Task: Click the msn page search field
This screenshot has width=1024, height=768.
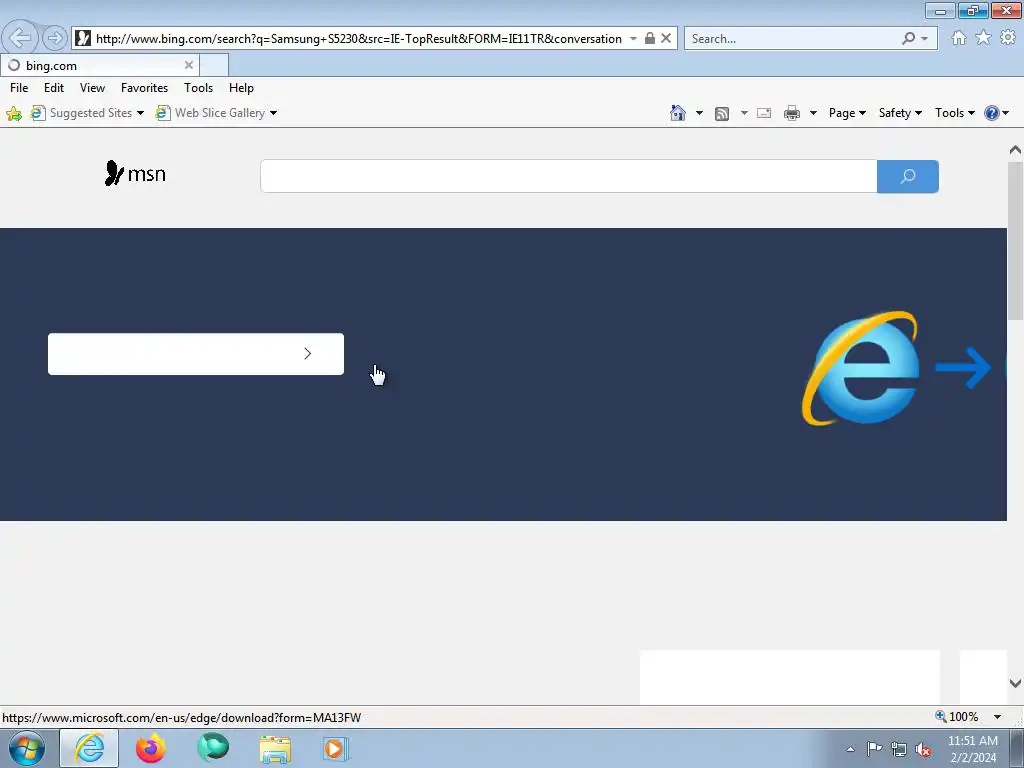Action: (x=568, y=176)
